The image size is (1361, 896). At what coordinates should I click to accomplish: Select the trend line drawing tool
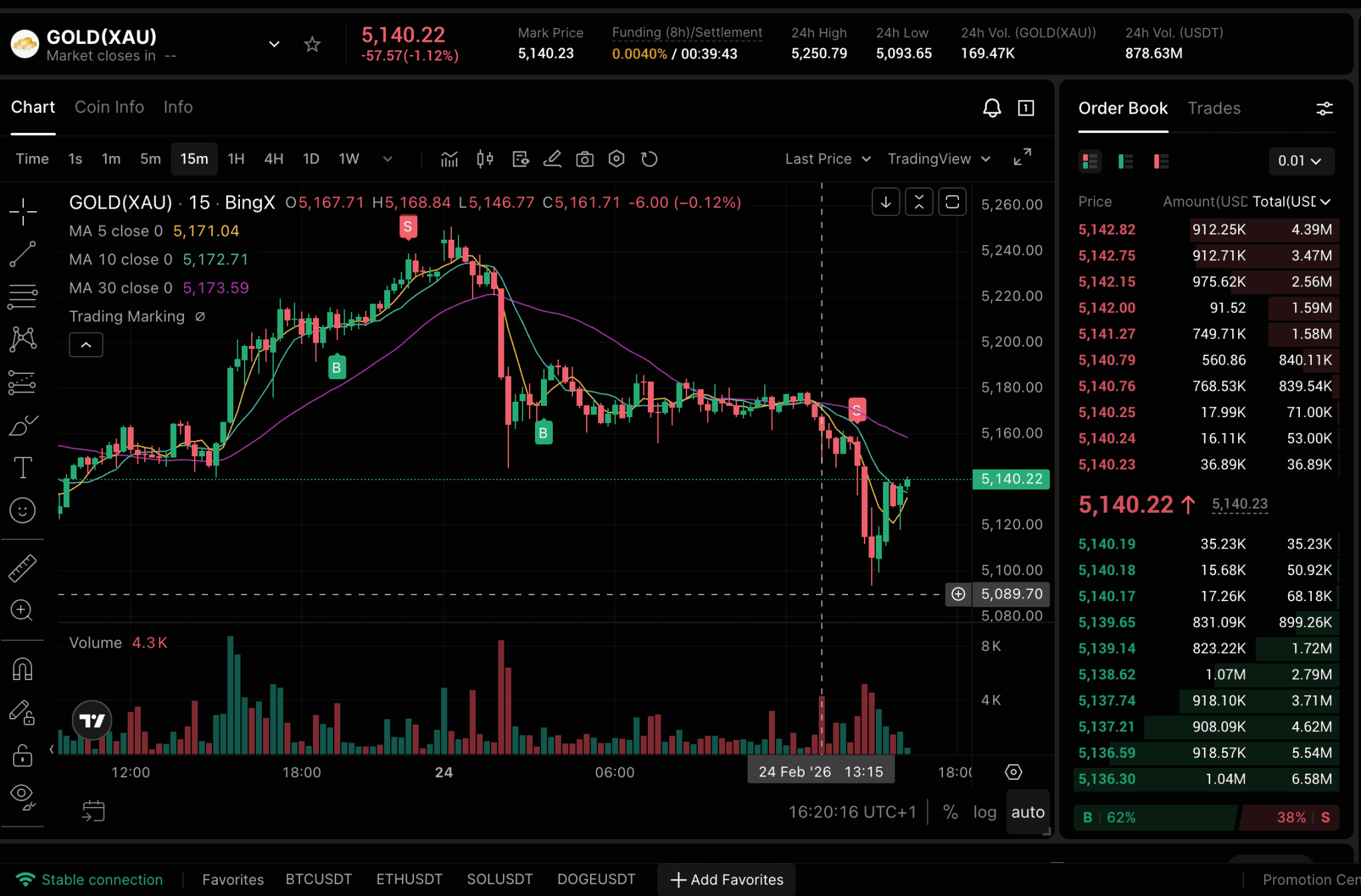23,254
